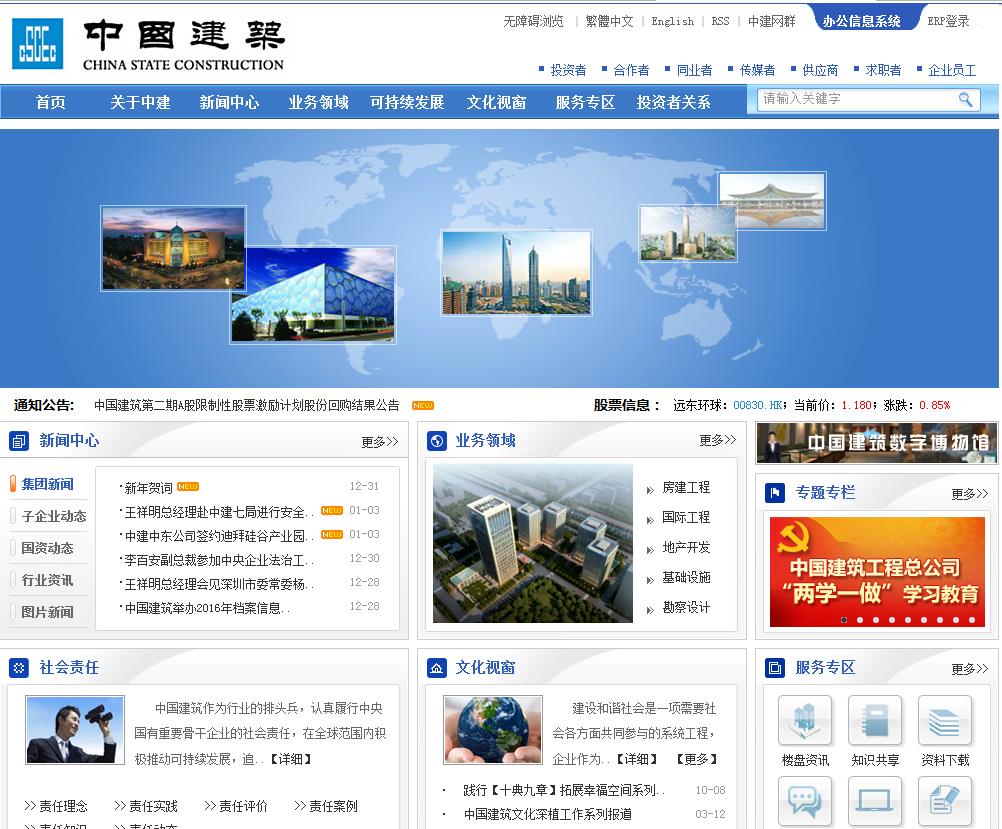This screenshot has width=1002, height=829.
Task: Click the NEW badge in 通知公告
Action: [x=423, y=405]
